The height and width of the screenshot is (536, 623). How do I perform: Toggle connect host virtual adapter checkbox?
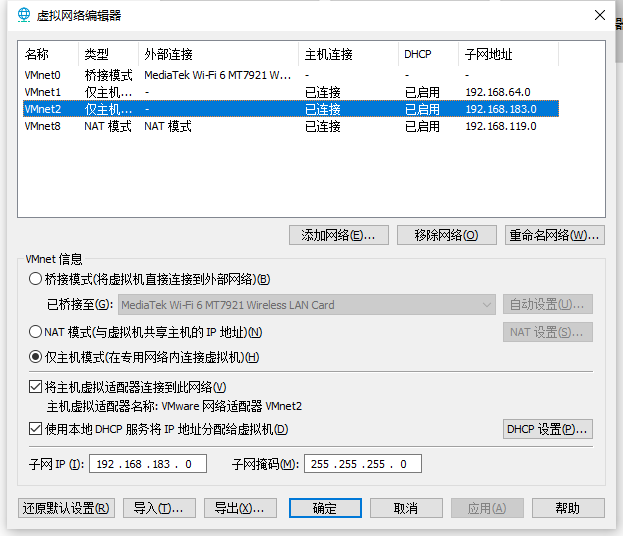(x=35, y=387)
